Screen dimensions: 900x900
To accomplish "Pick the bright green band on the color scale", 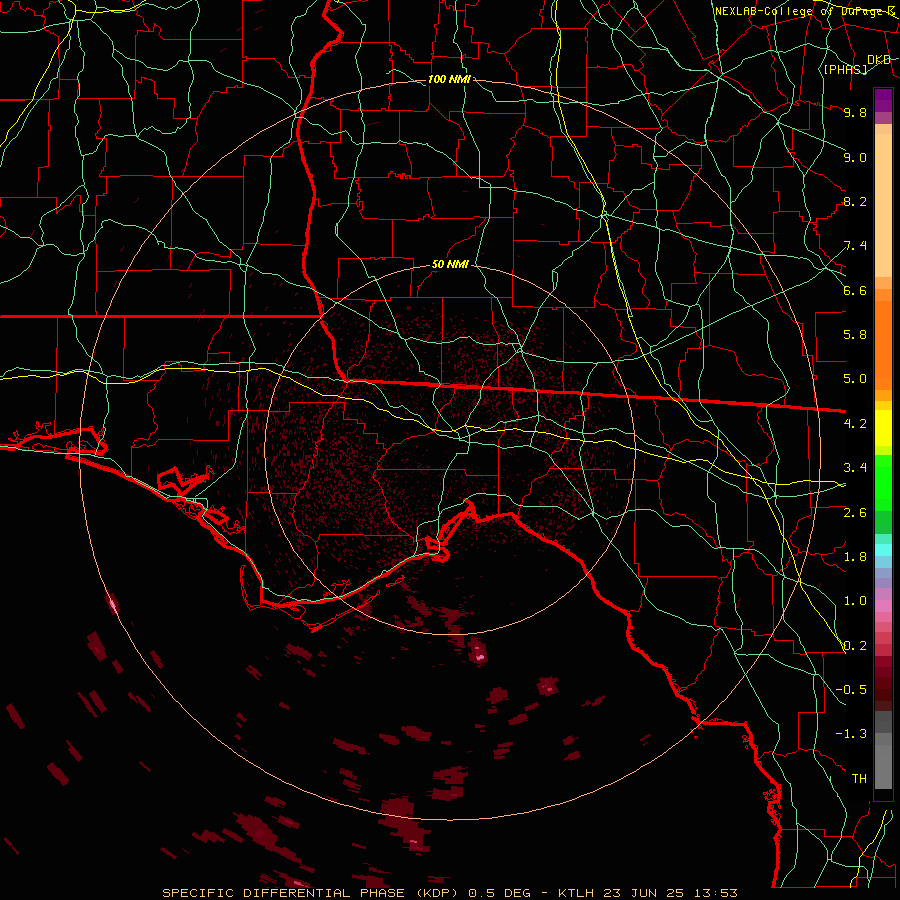I will (883, 482).
